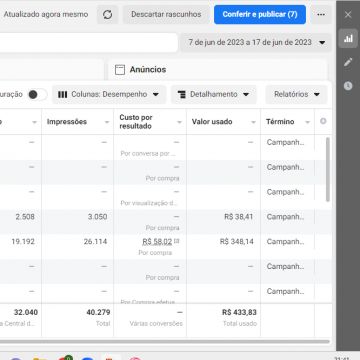The height and width of the screenshot is (360, 360).
Task: Click Várias conversões text in totals
Action: (x=156, y=324)
